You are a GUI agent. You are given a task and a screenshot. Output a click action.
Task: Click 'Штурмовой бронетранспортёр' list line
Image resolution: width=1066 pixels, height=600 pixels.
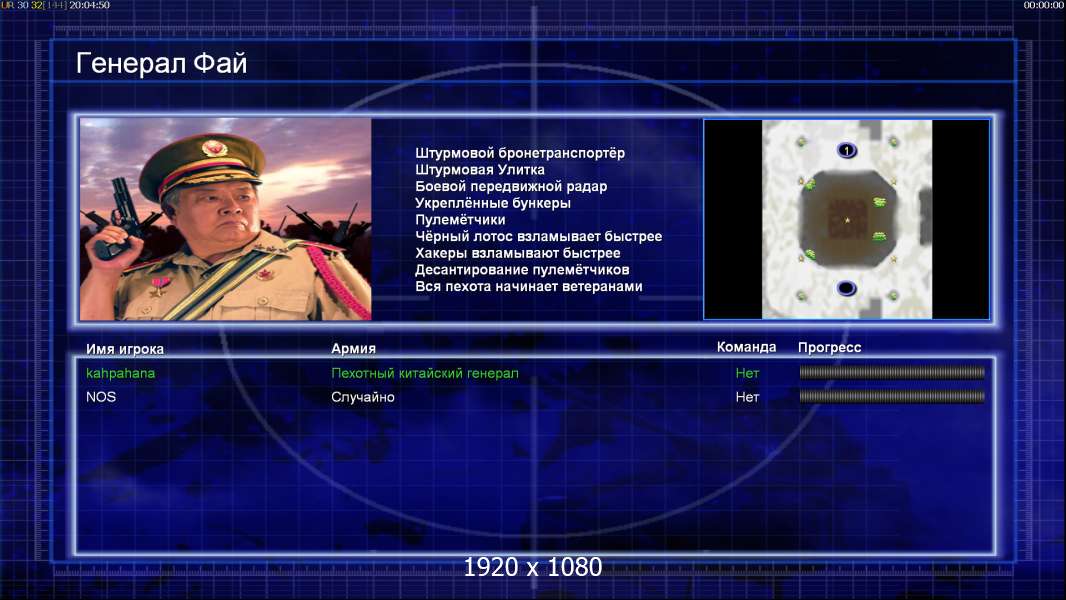pyautogui.click(x=520, y=154)
